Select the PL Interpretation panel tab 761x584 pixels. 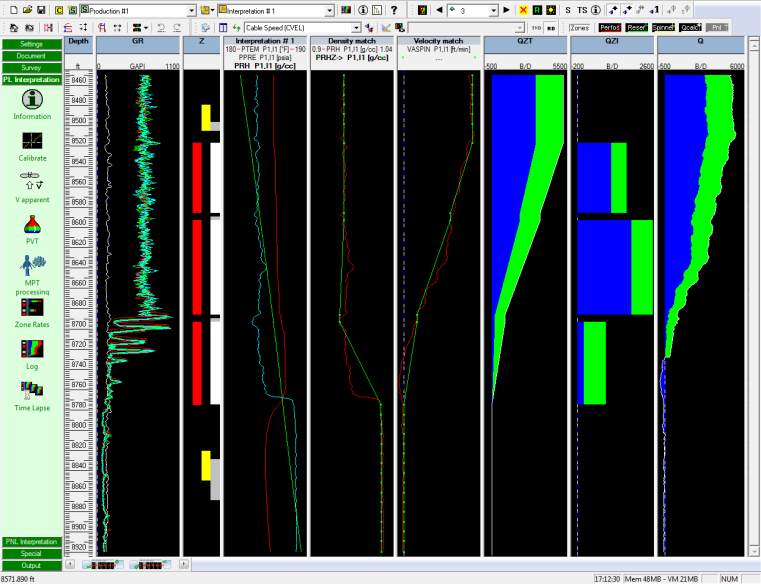coord(32,80)
